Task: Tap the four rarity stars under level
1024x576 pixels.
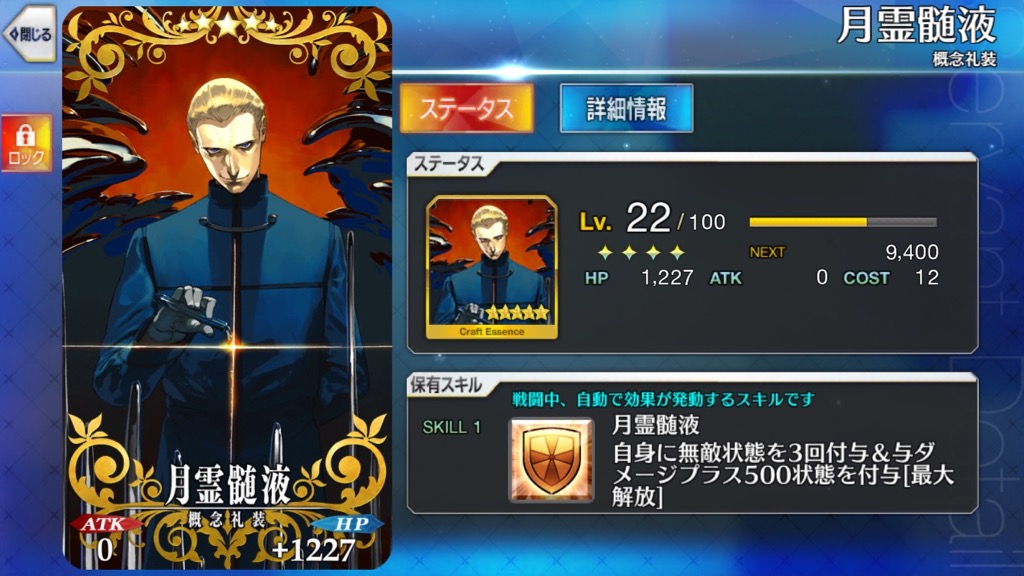Action: coord(641,252)
